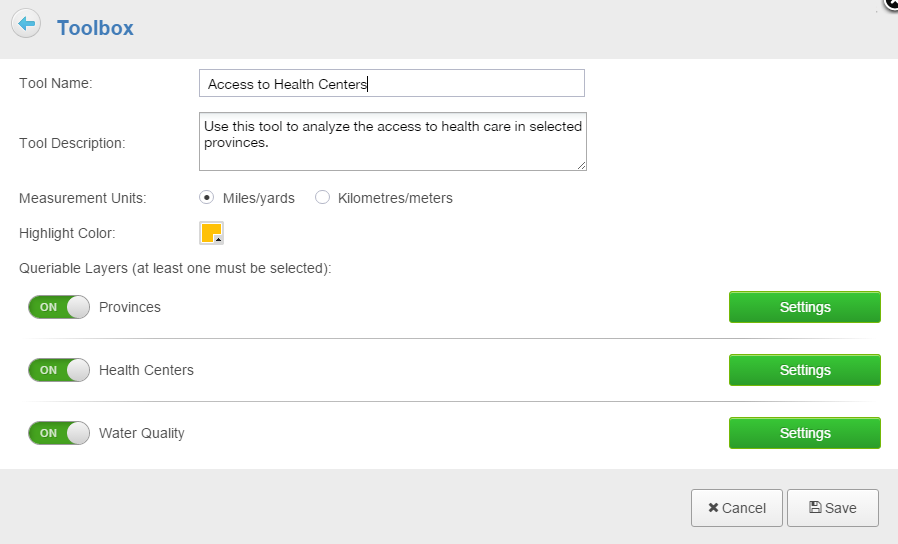This screenshot has width=898, height=544.
Task: Toggle the Provinces layer switch off
Action: [59, 307]
